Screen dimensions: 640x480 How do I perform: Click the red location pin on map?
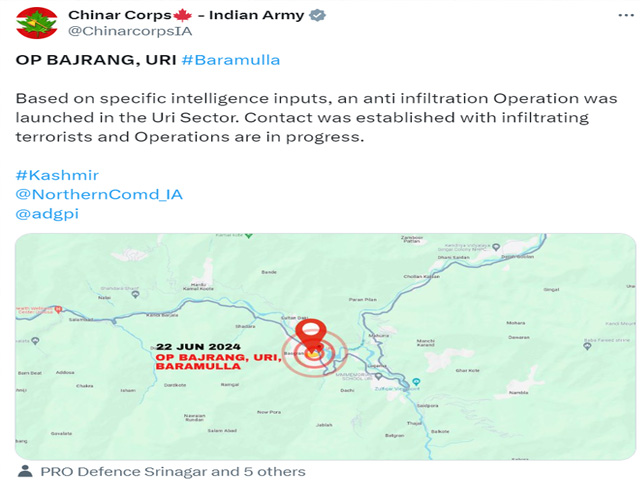click(311, 336)
